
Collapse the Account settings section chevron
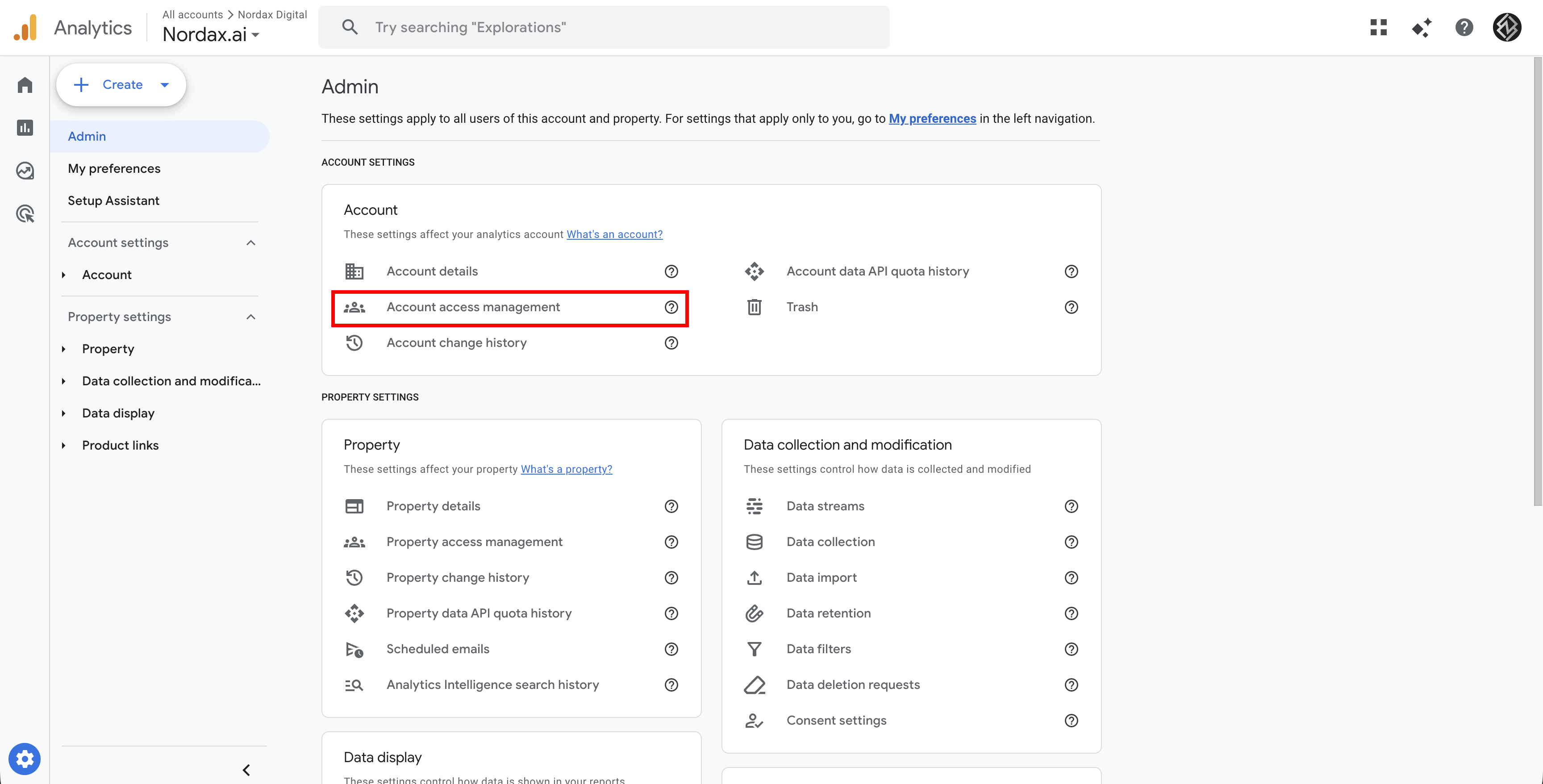[250, 242]
